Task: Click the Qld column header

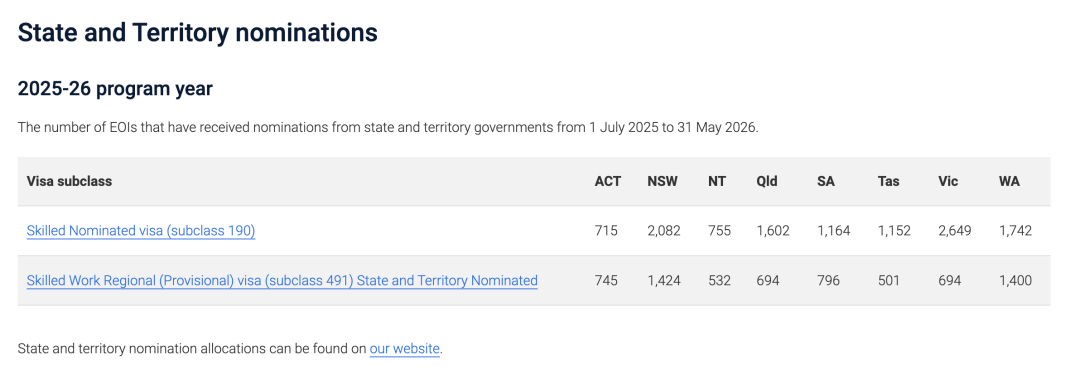Action: point(767,181)
